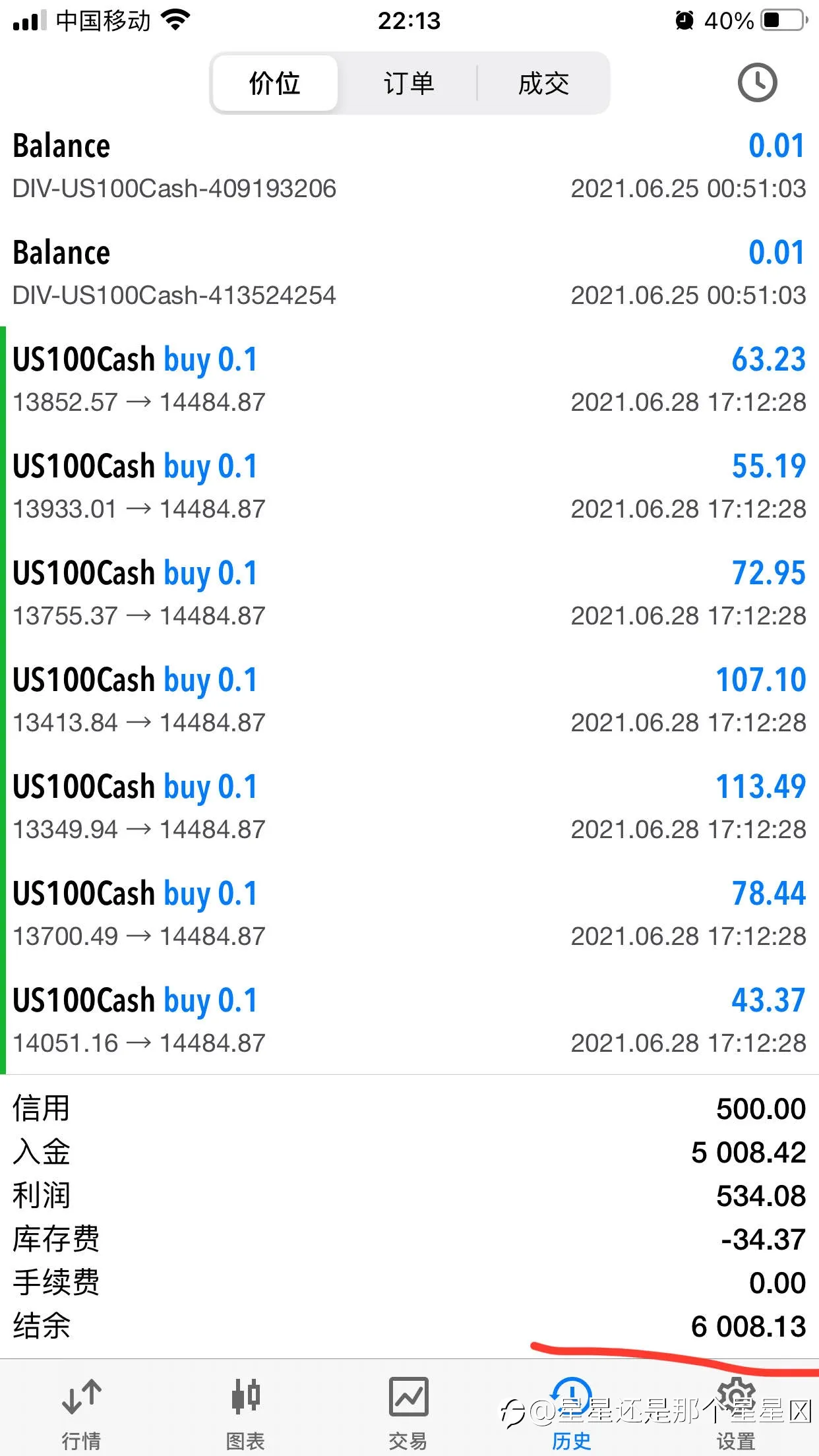Screen dimensions: 819x1456
Task: Tap the 结余 balance total 6 008.13
Action: click(748, 1326)
